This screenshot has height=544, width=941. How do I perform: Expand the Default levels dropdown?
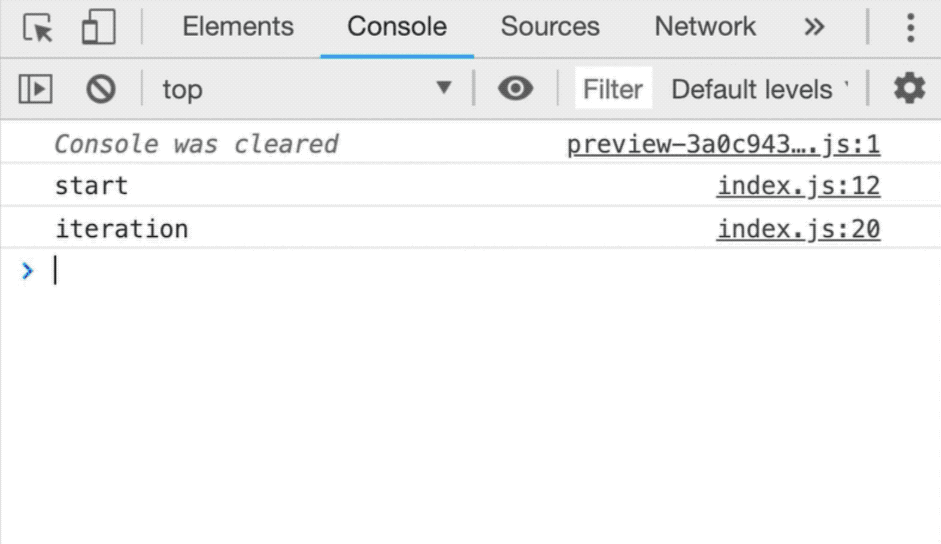pos(759,89)
